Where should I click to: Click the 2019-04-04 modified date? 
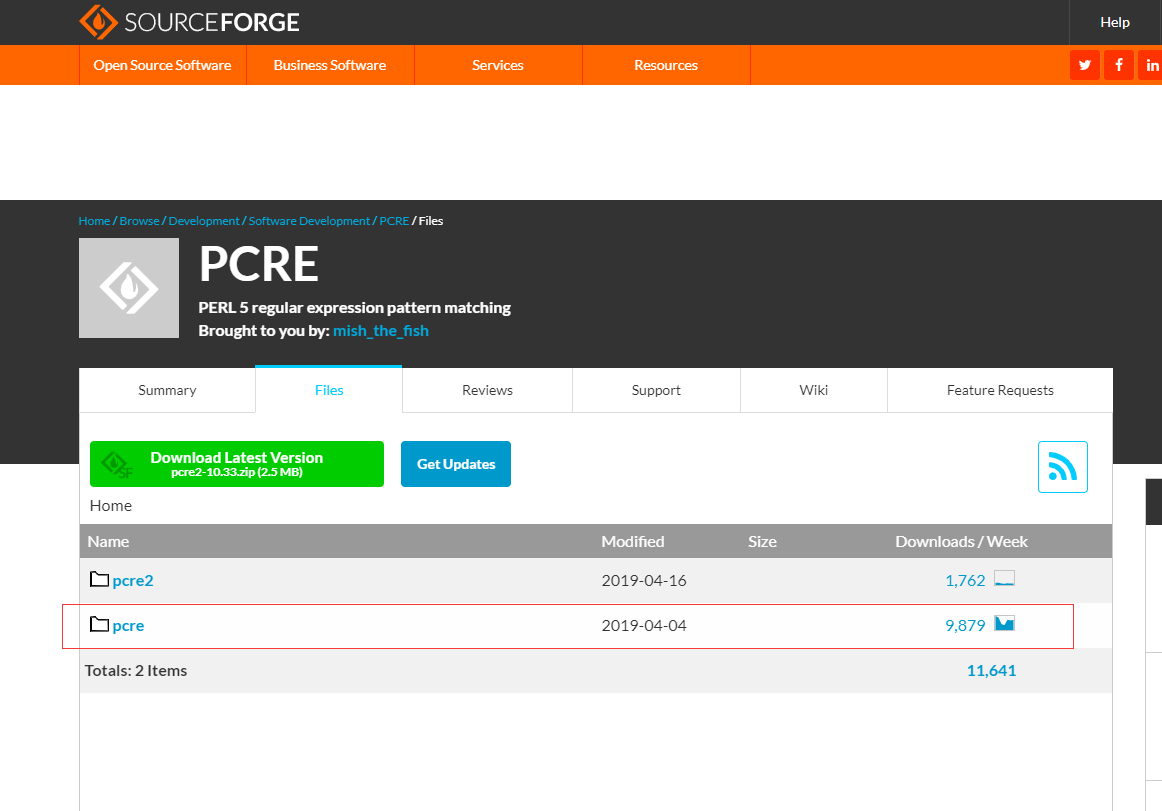(x=644, y=626)
